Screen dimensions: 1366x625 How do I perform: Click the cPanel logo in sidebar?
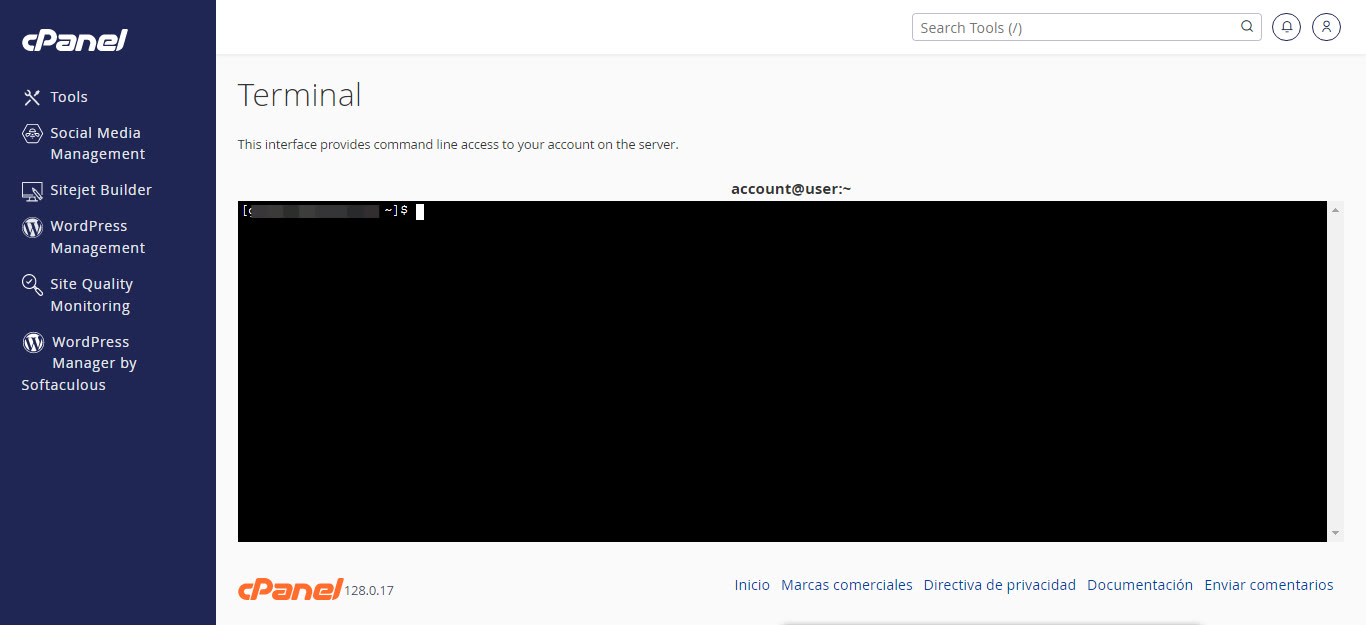[x=75, y=40]
